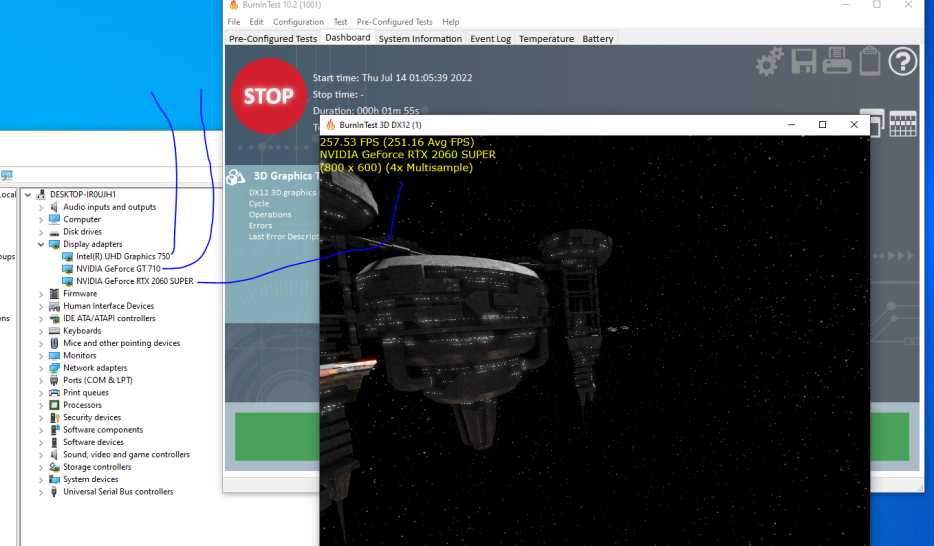This screenshot has width=934, height=546.
Task: Click the Monitors device icon
Action: [54, 355]
